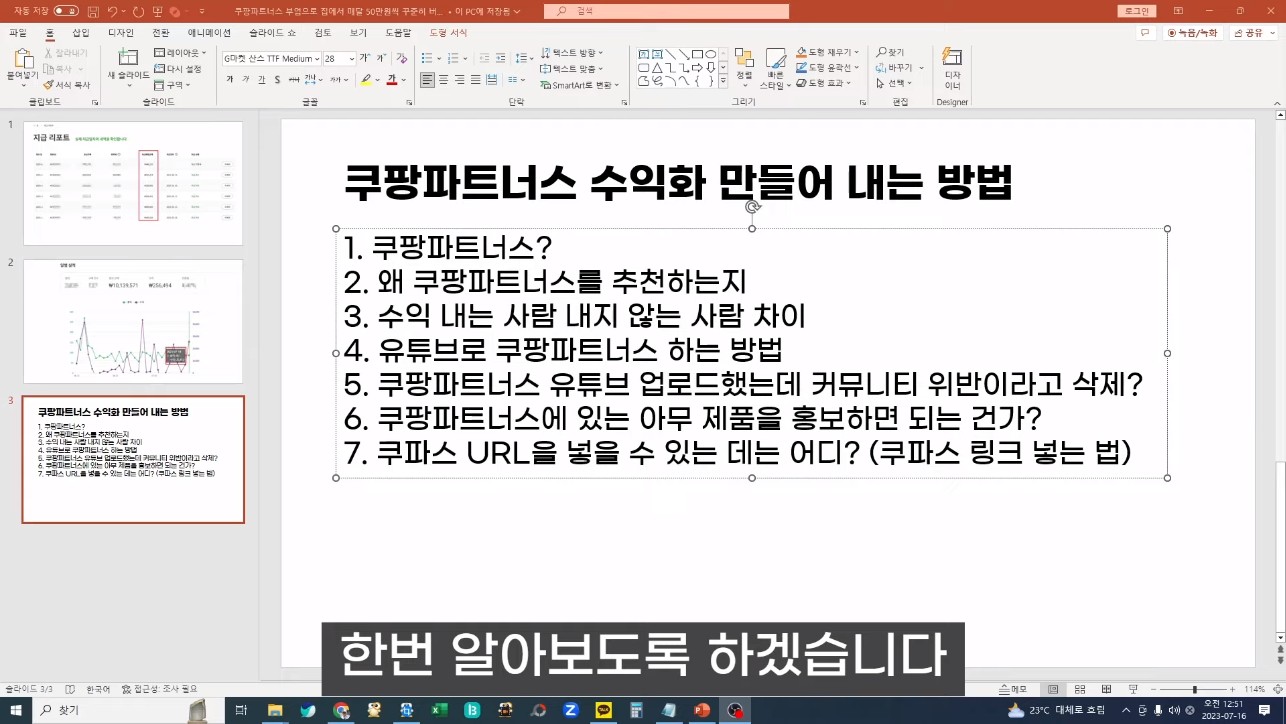
Task: Apply red font color
Action: [x=391, y=79]
